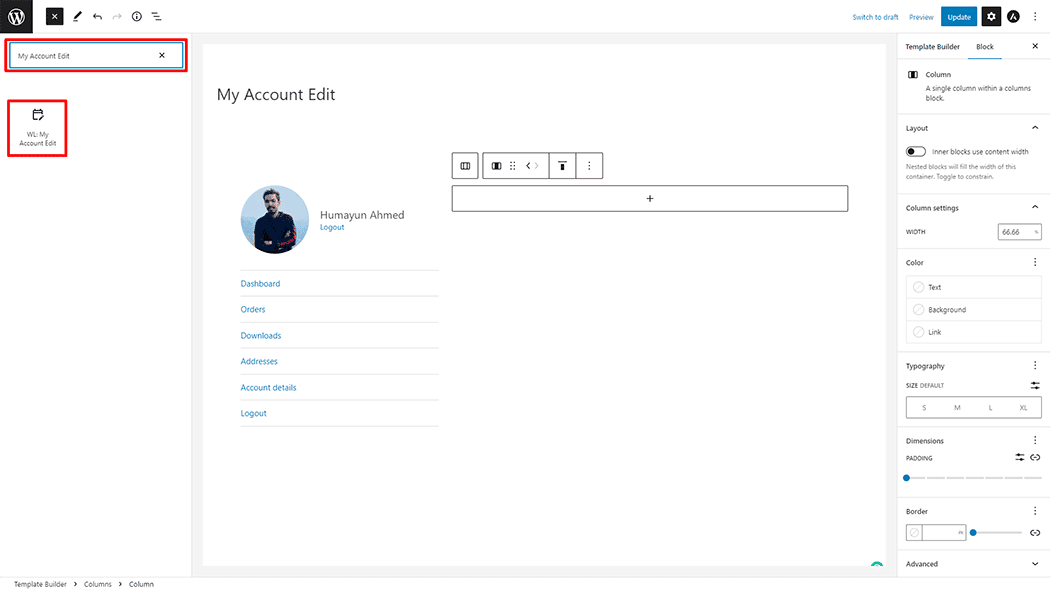Viewport: 1050px width, 590px height.
Task: Select the Block tab in settings panel
Action: tap(985, 46)
